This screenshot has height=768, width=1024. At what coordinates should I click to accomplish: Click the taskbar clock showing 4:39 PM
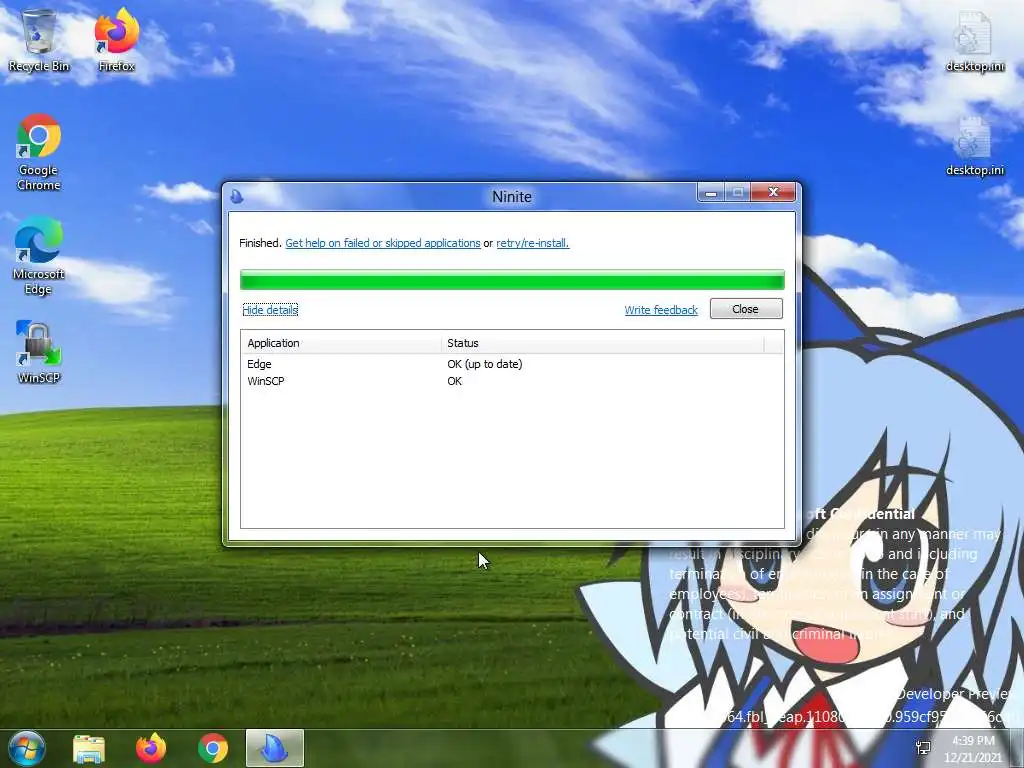point(972,749)
